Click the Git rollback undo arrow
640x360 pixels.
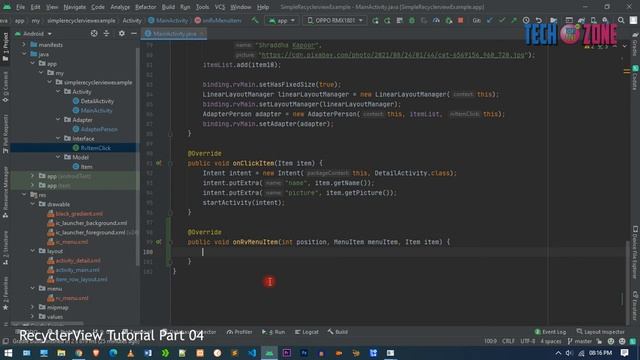pyautogui.click(x=539, y=20)
